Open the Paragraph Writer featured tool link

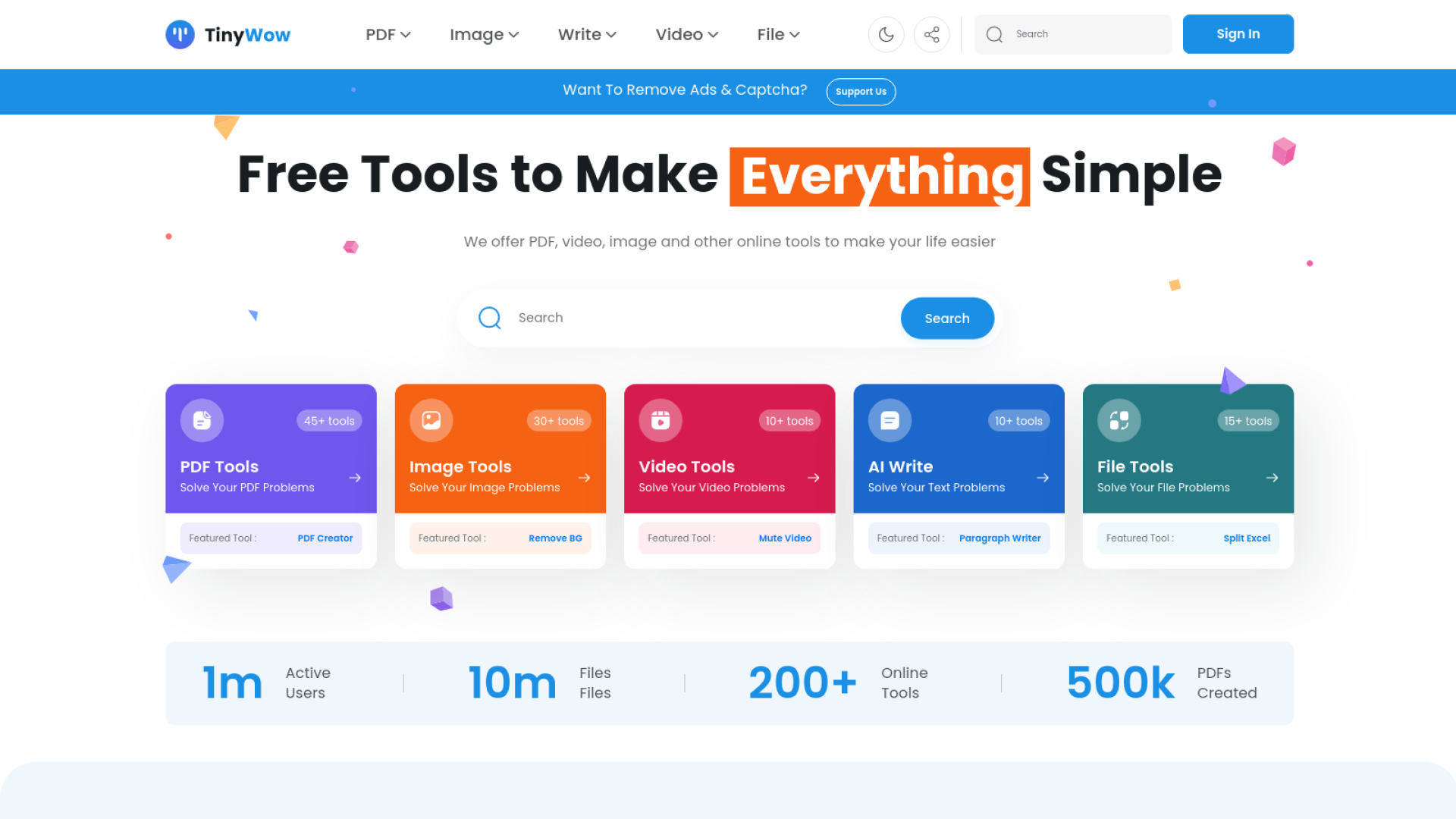(999, 538)
